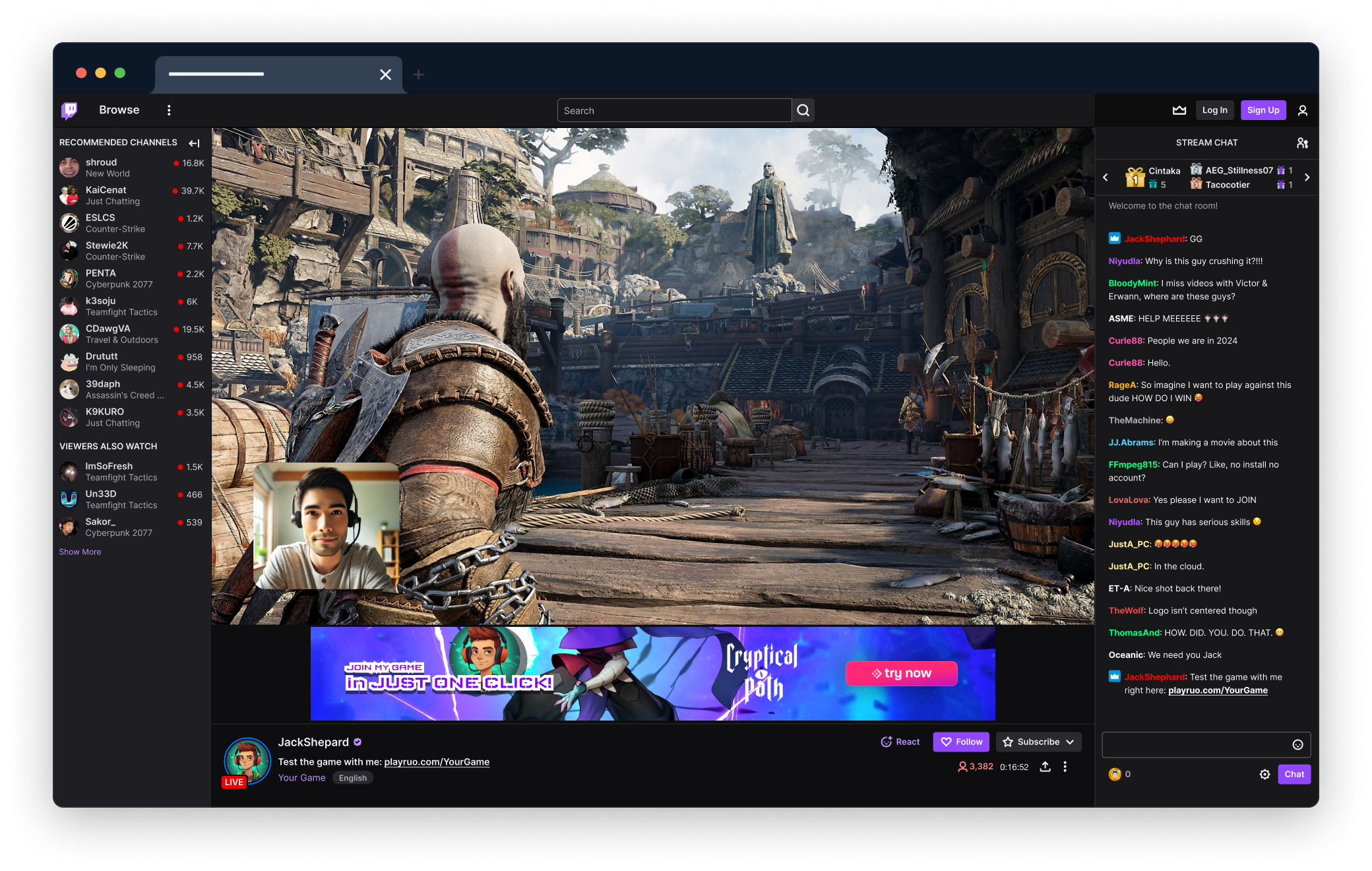The height and width of the screenshot is (871, 1372).
Task: Click Cintaka's gift box leaderboard icon
Action: tap(1135, 177)
